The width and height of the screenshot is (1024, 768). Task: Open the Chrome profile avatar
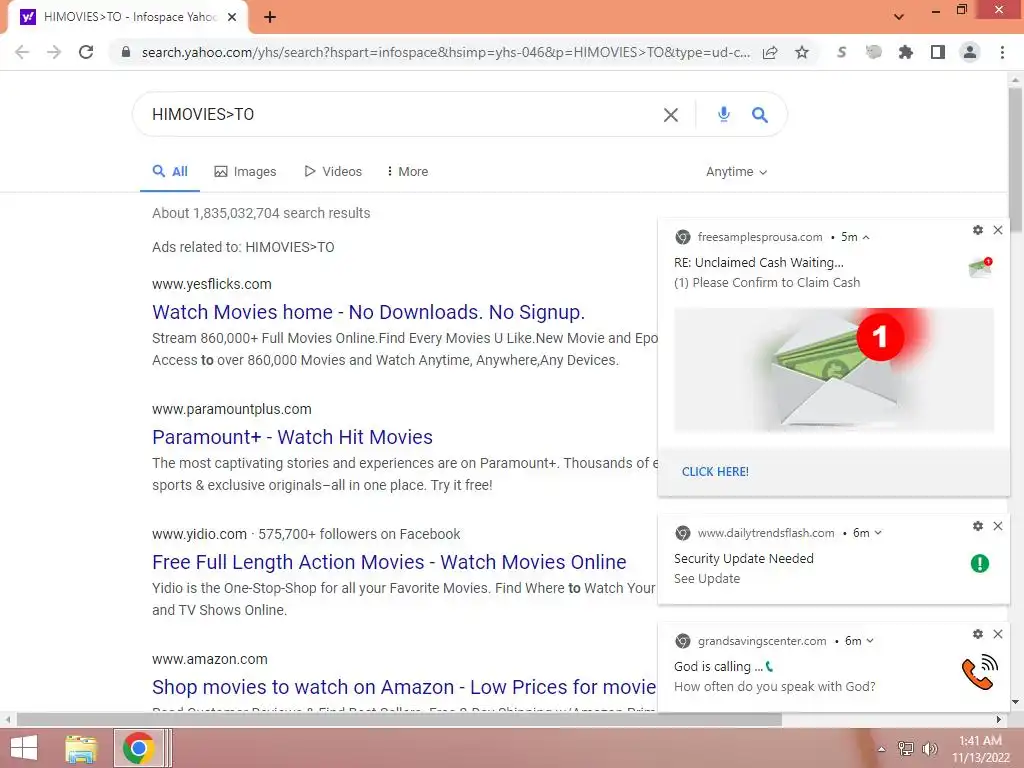pyautogui.click(x=970, y=52)
